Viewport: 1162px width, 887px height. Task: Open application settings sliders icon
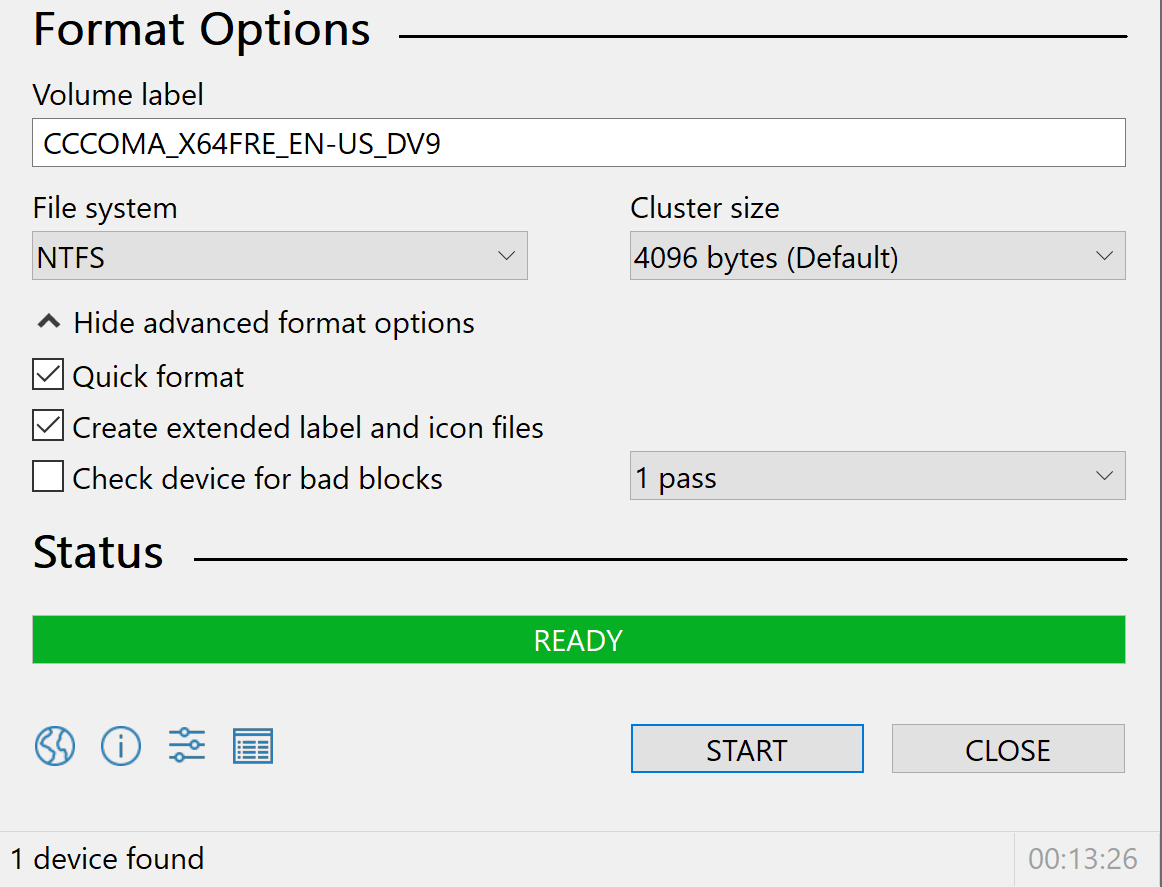(x=187, y=745)
